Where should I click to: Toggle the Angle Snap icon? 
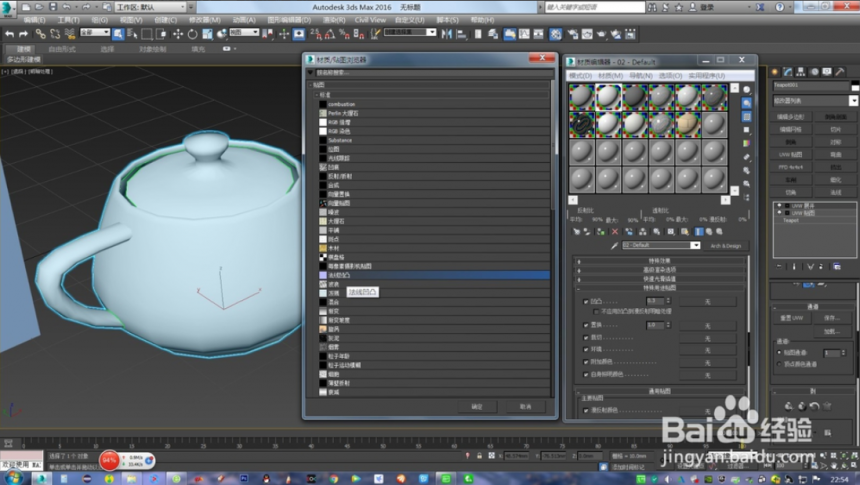pyautogui.click(x=330, y=34)
